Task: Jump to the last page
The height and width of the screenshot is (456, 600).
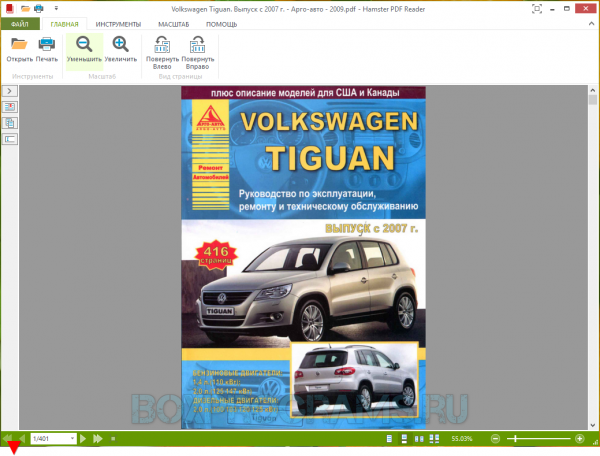Action: [x=98, y=438]
